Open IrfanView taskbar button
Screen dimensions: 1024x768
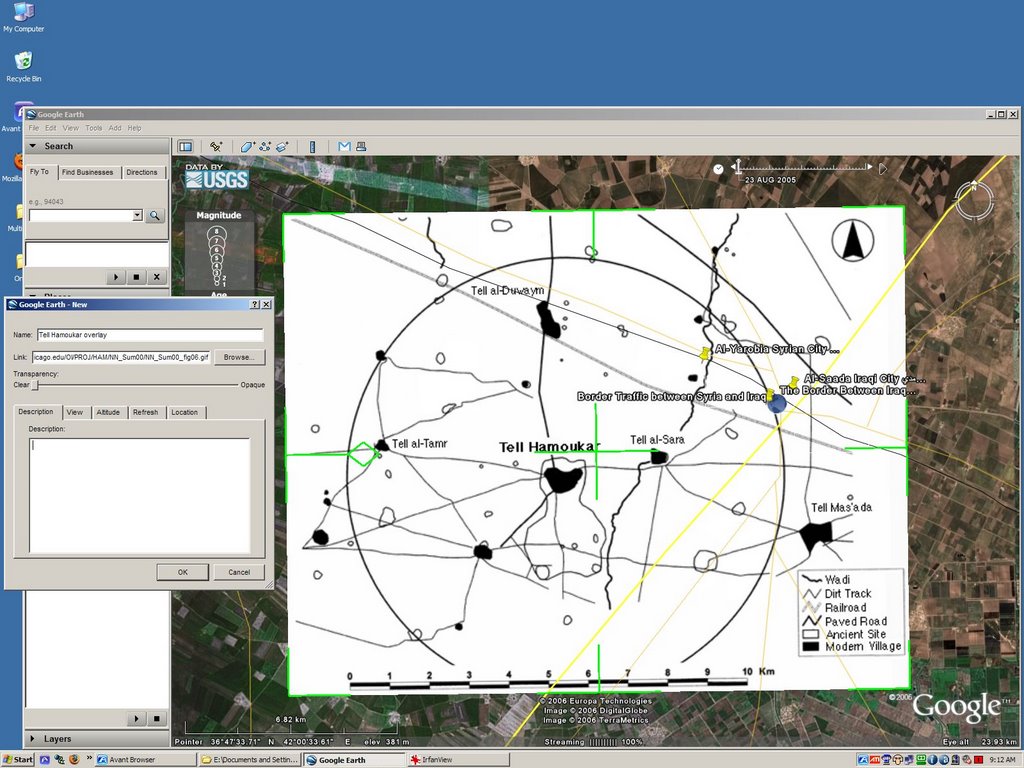click(457, 760)
